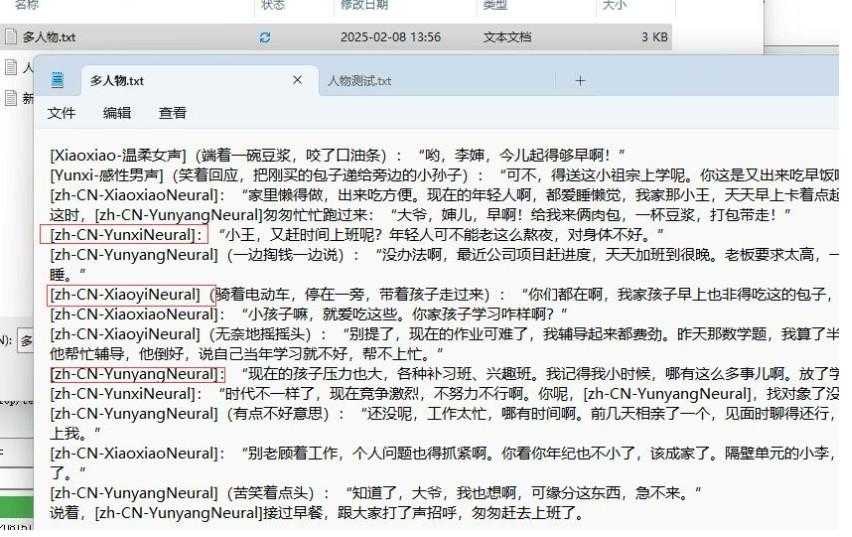This screenshot has height=537, width=852.
Task: Click the Notepad app icon in title bar
Action: pyautogui.click(x=58, y=80)
